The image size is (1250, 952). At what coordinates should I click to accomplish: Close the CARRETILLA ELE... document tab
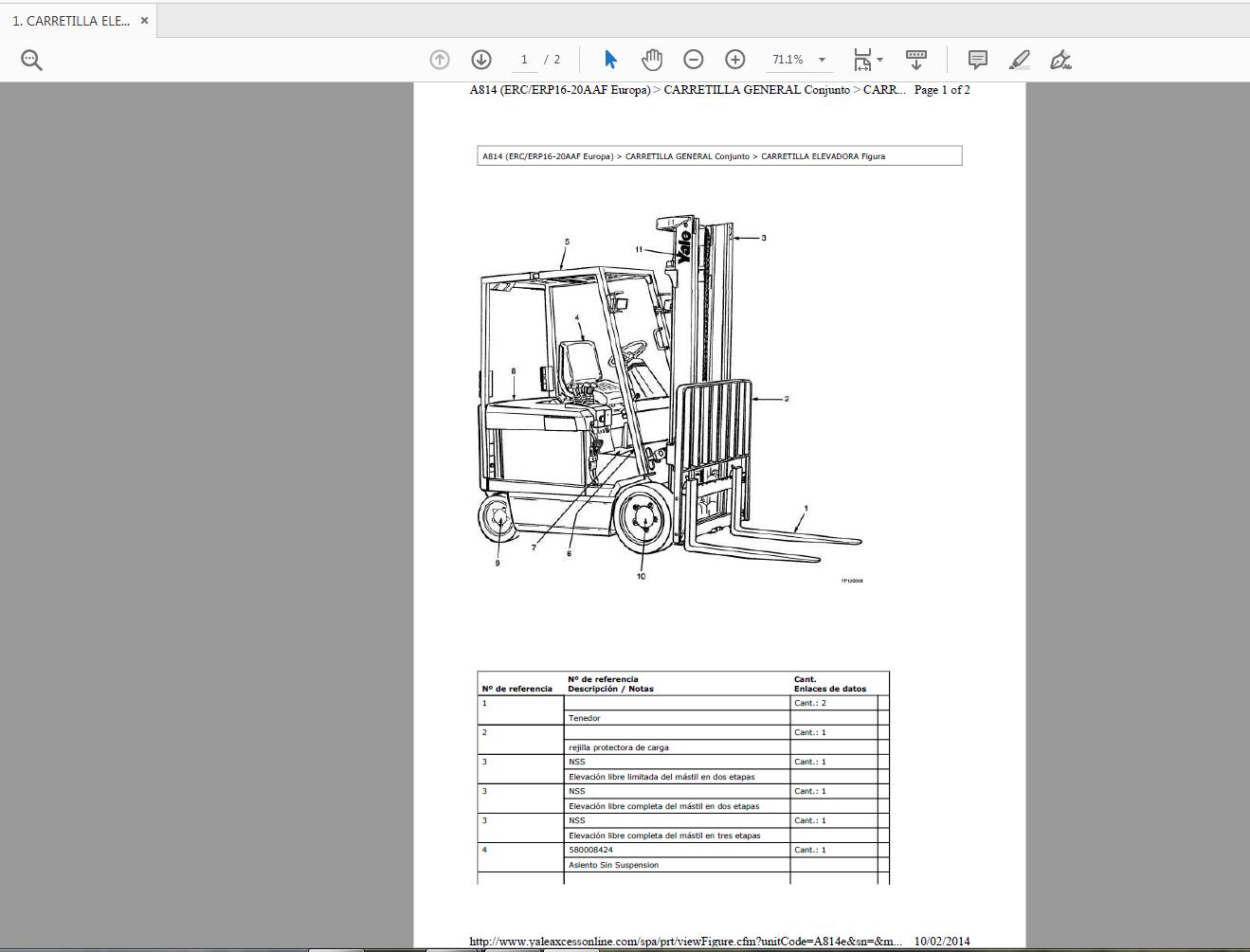144,21
